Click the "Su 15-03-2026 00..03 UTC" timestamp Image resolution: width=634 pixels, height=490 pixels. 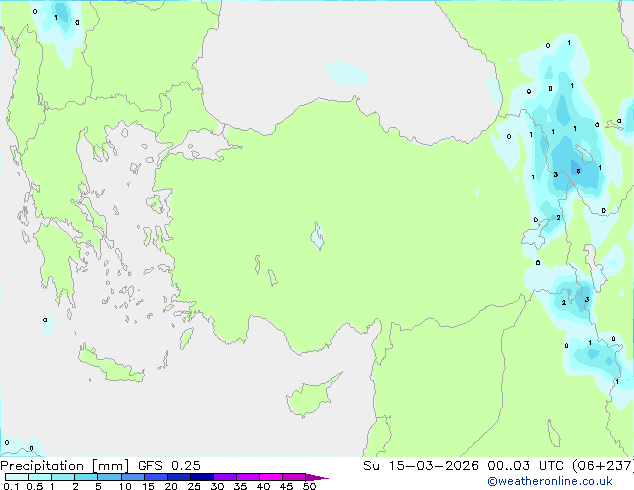coord(463,466)
